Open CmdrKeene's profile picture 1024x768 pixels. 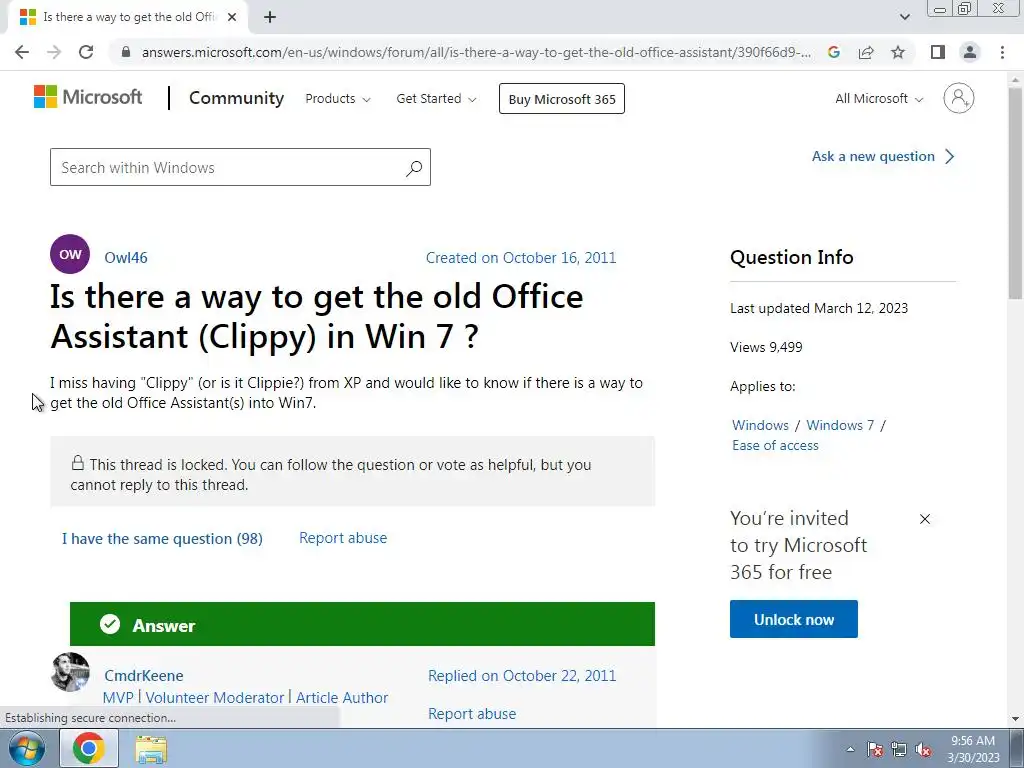point(70,672)
